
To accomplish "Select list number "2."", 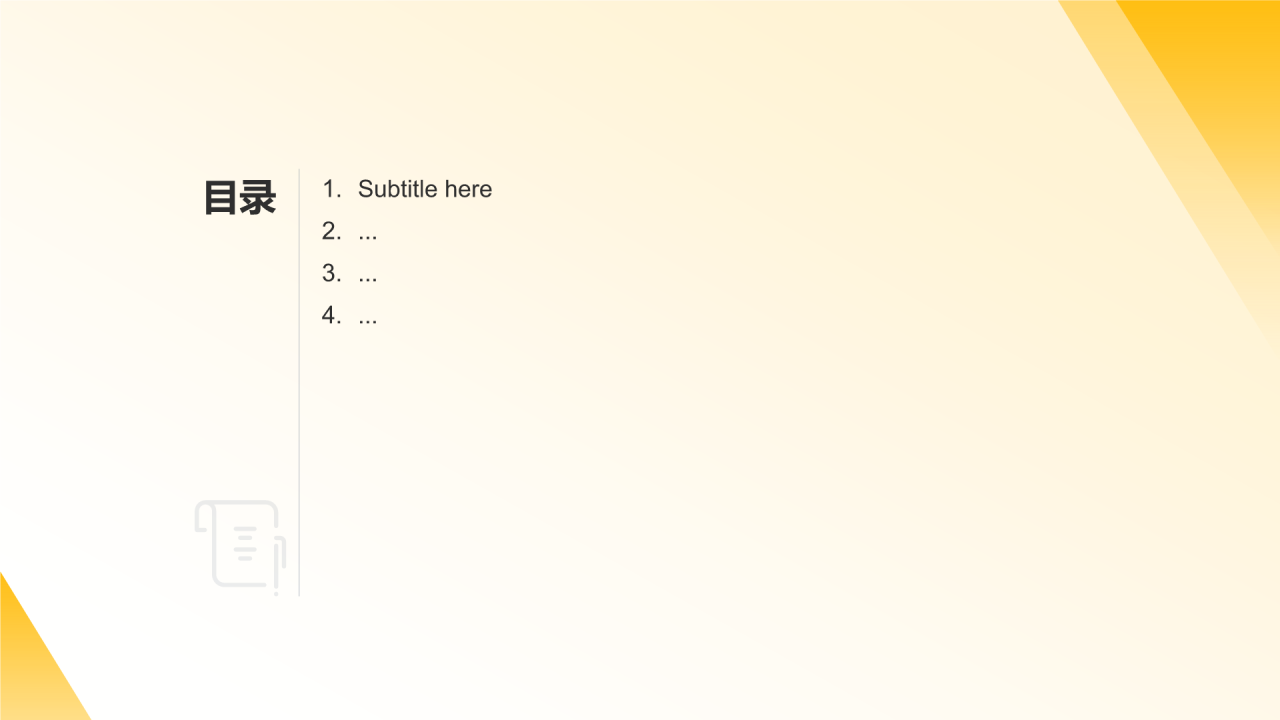I will pos(332,231).
